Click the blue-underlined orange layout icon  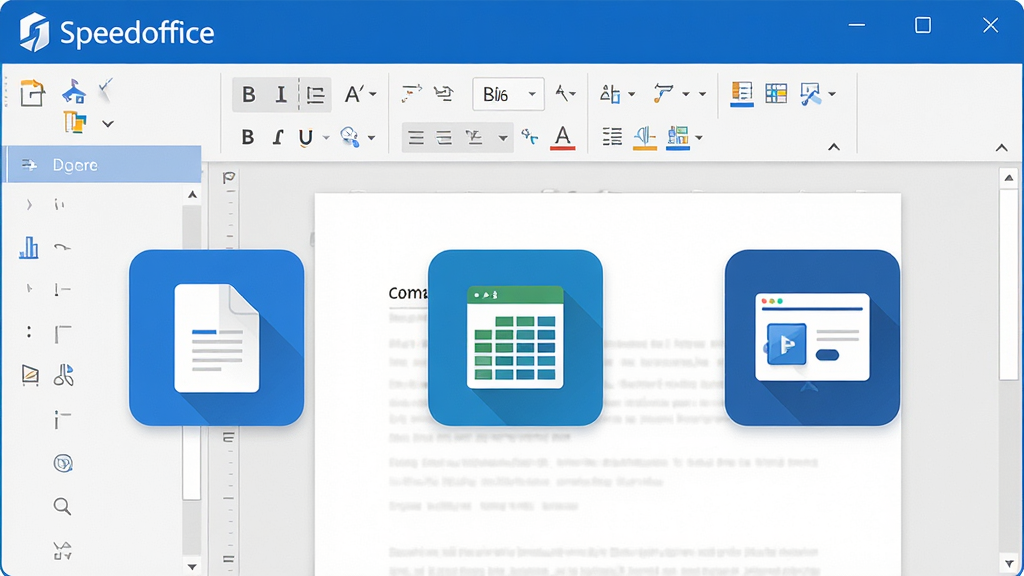[742, 94]
